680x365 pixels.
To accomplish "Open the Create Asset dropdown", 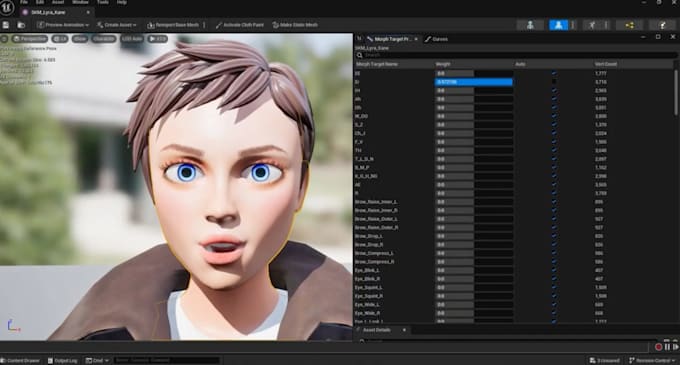I will [116, 25].
